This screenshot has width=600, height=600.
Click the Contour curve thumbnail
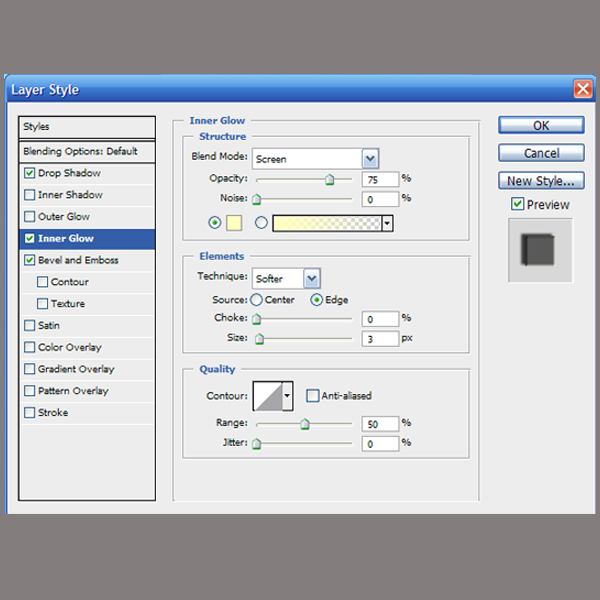pos(267,395)
